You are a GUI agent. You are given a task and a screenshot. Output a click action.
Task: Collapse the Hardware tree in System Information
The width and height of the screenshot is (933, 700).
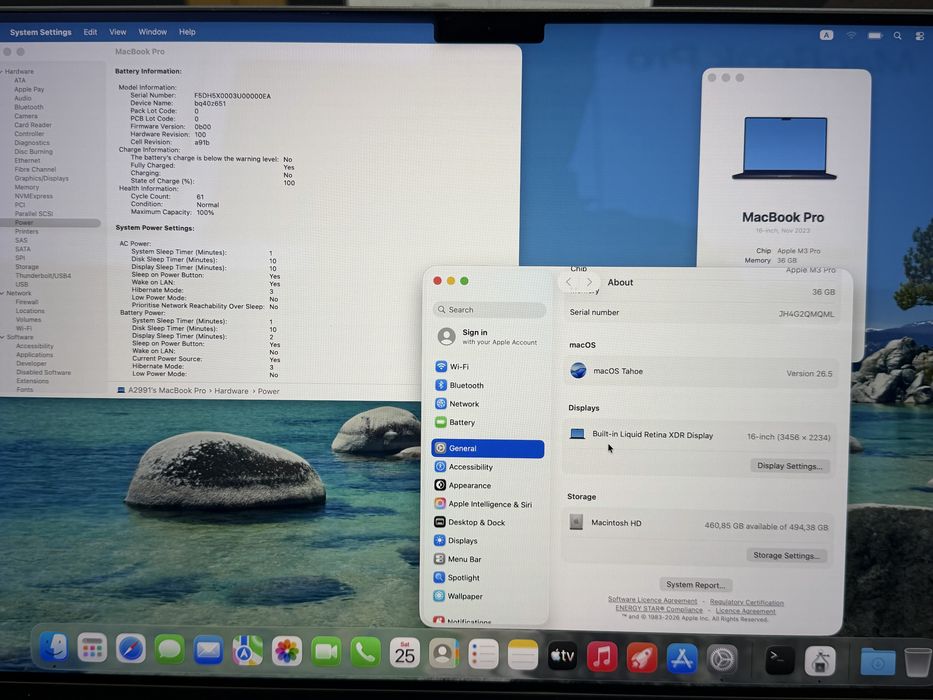[2, 71]
